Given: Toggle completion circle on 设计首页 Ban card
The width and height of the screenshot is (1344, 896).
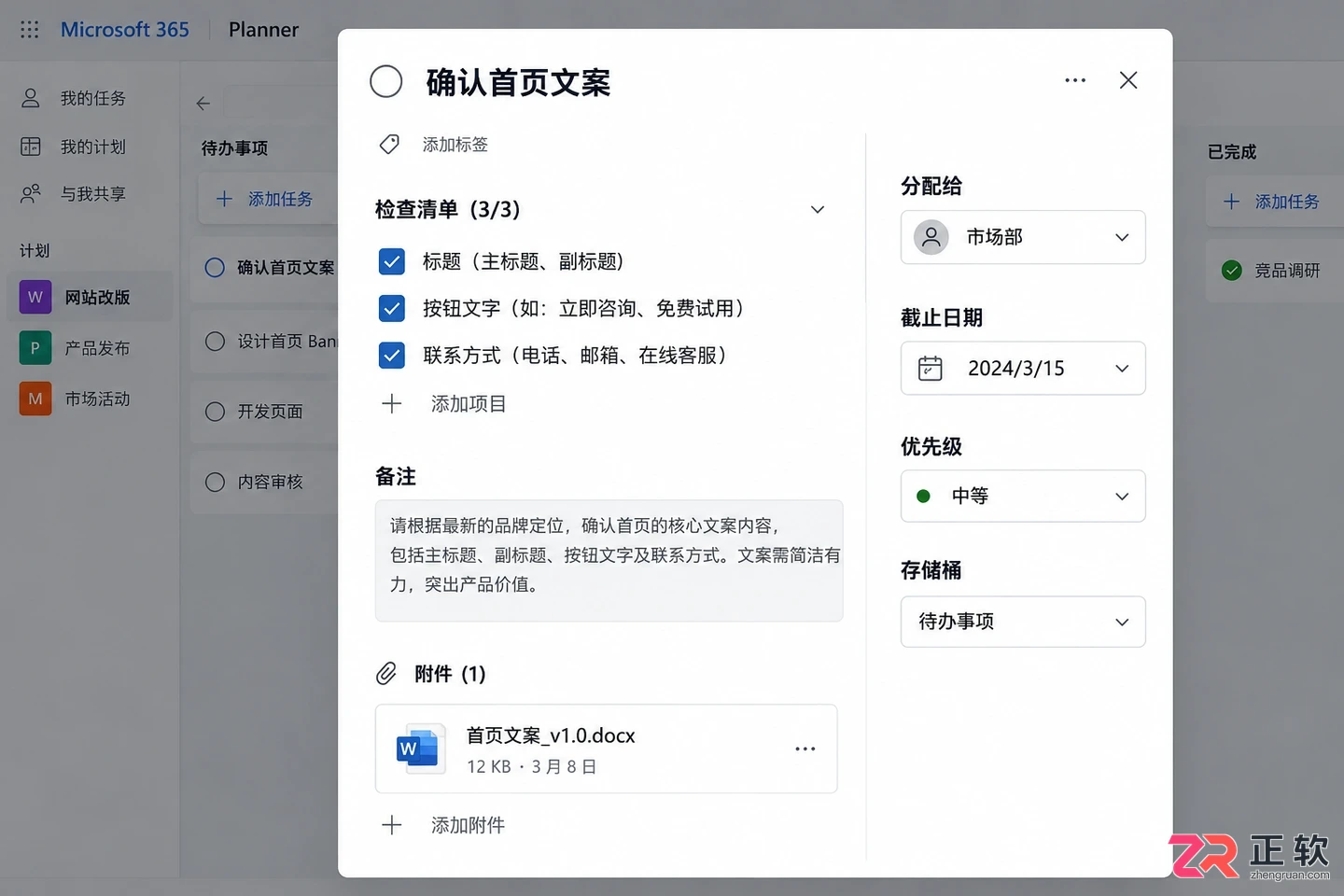Looking at the screenshot, I should pyautogui.click(x=215, y=342).
